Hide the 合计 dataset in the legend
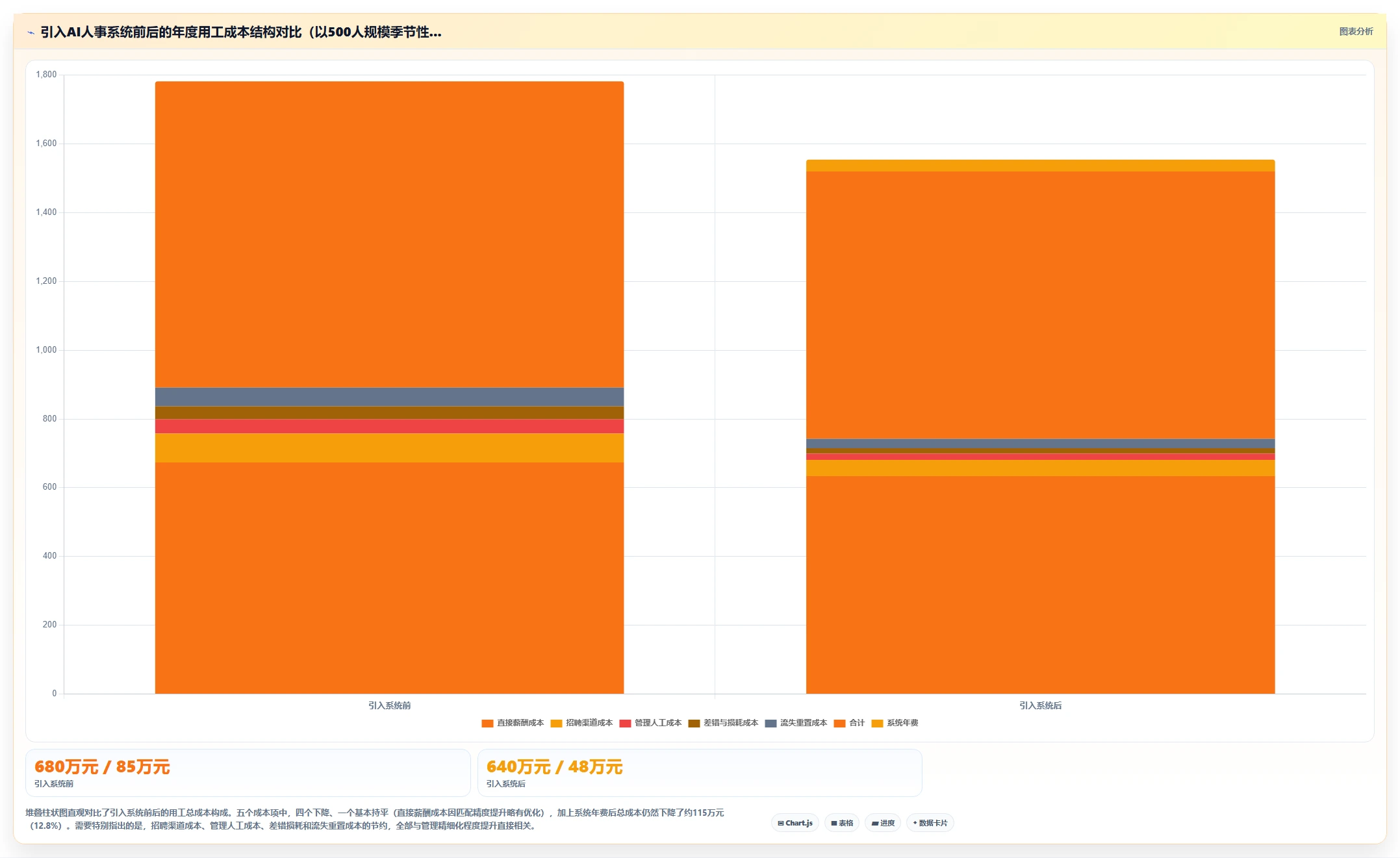The height and width of the screenshot is (858, 1400). click(849, 723)
